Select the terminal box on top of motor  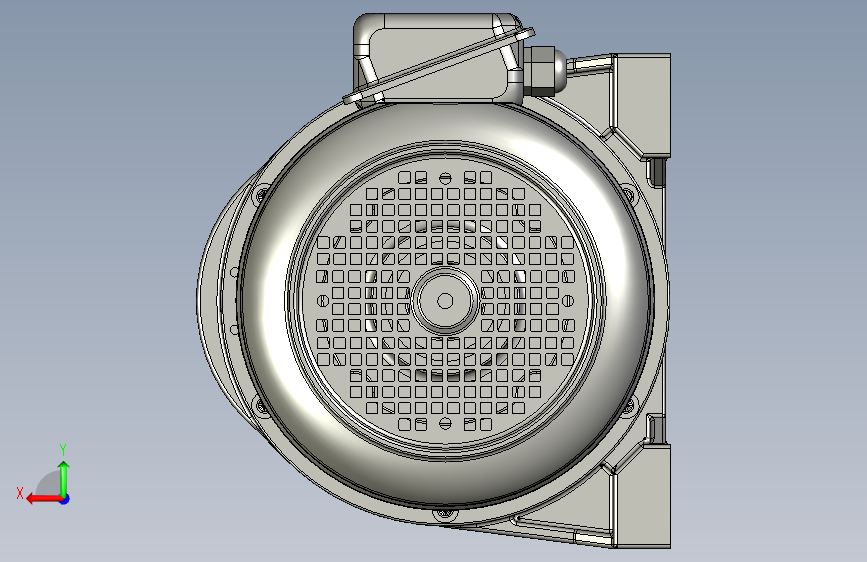(x=438, y=59)
